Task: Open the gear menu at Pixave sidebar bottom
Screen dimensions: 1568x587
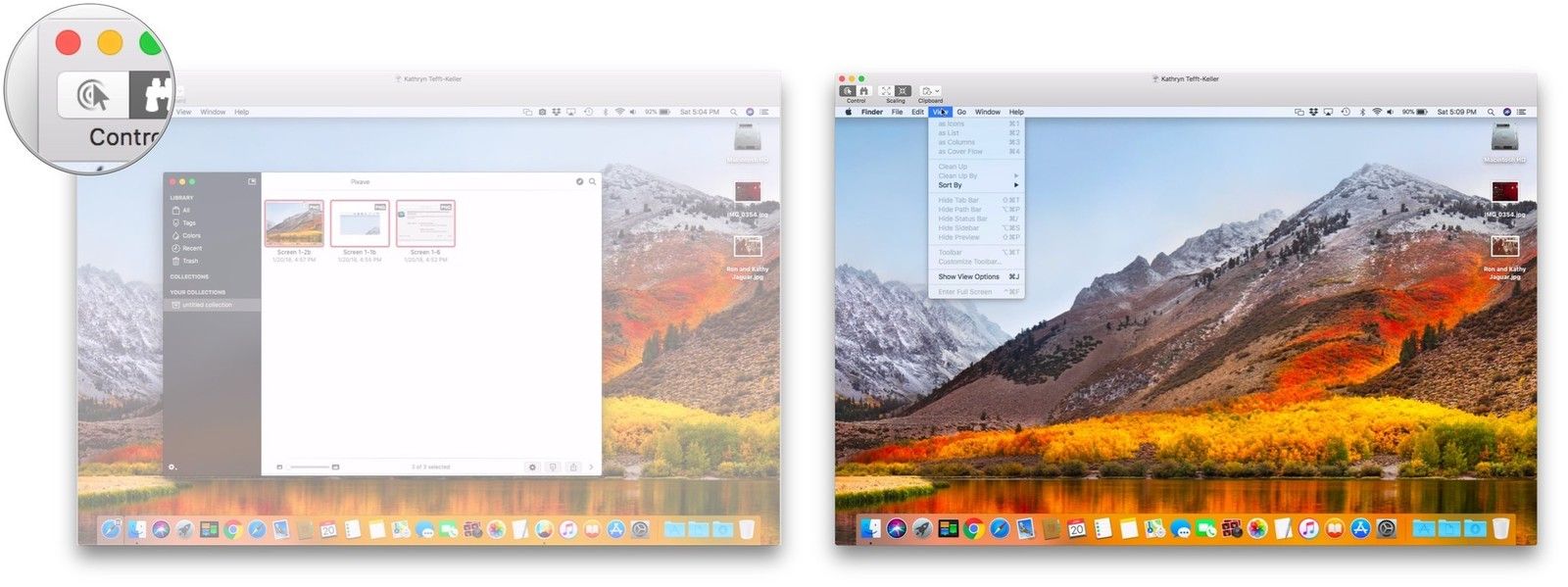Action: [172, 467]
